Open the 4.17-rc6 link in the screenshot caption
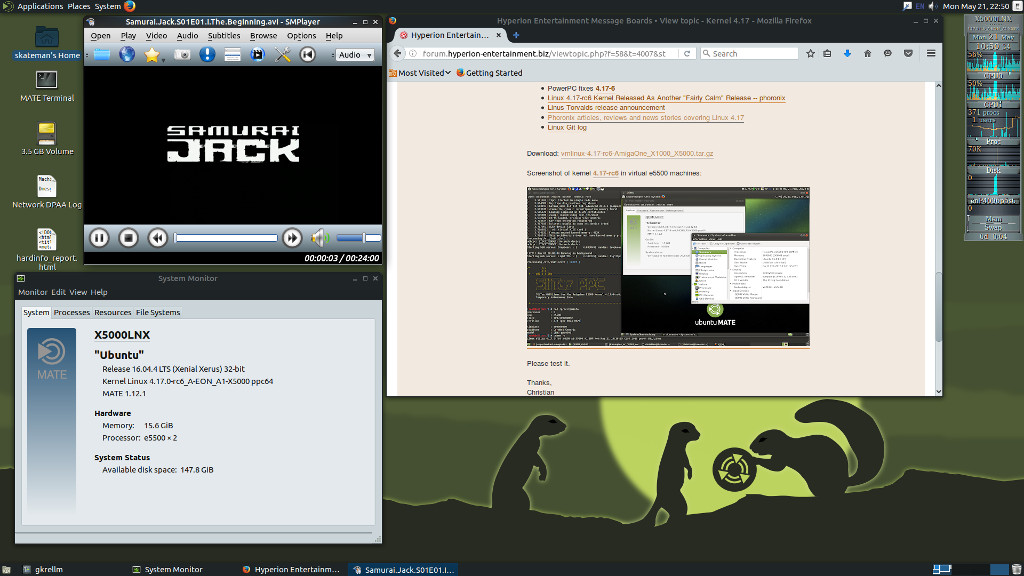The width and height of the screenshot is (1024, 576). [605, 173]
